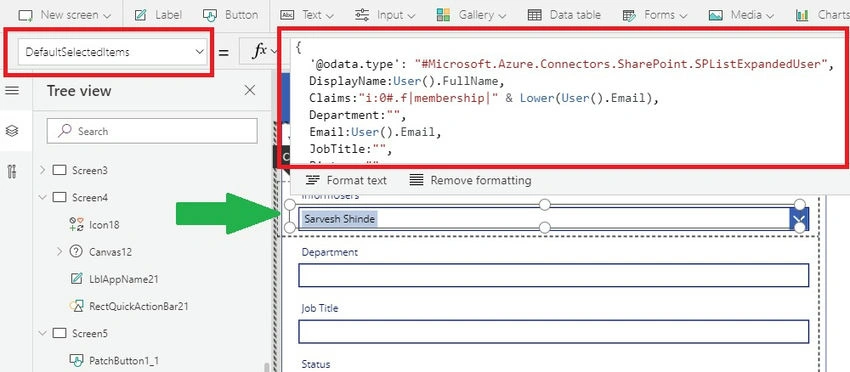
Task: Open the Input controls menu
Action: (x=384, y=15)
